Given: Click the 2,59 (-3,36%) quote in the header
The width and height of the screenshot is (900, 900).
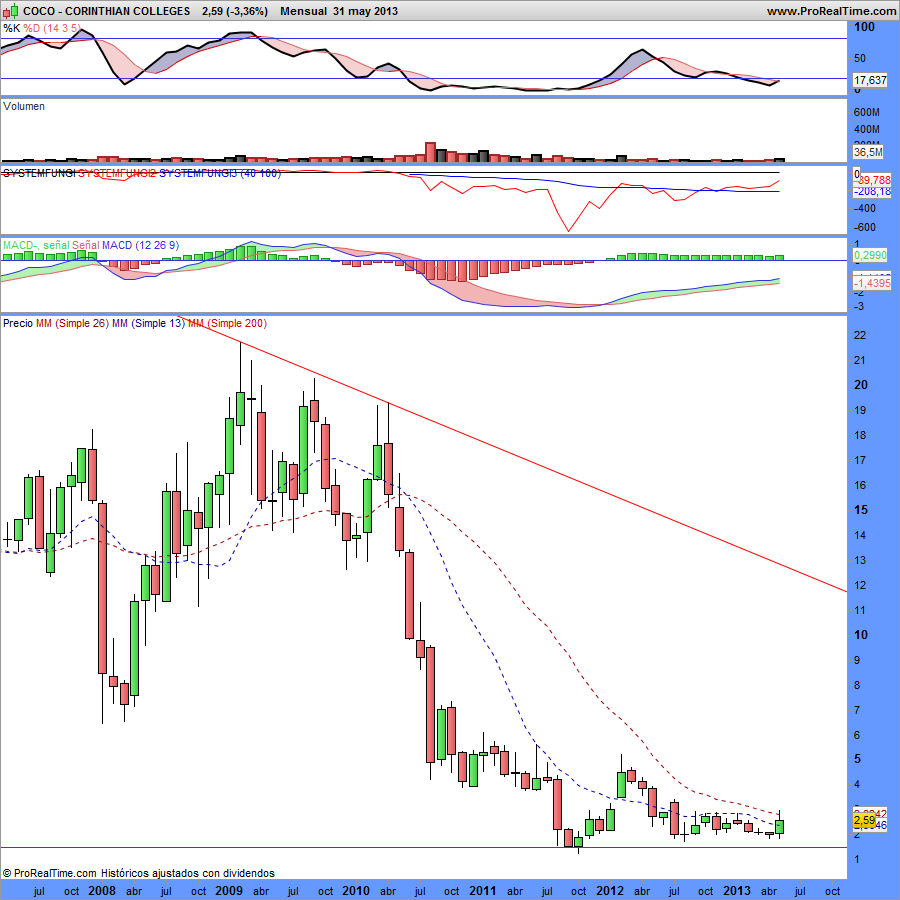Looking at the screenshot, I should pos(235,11).
